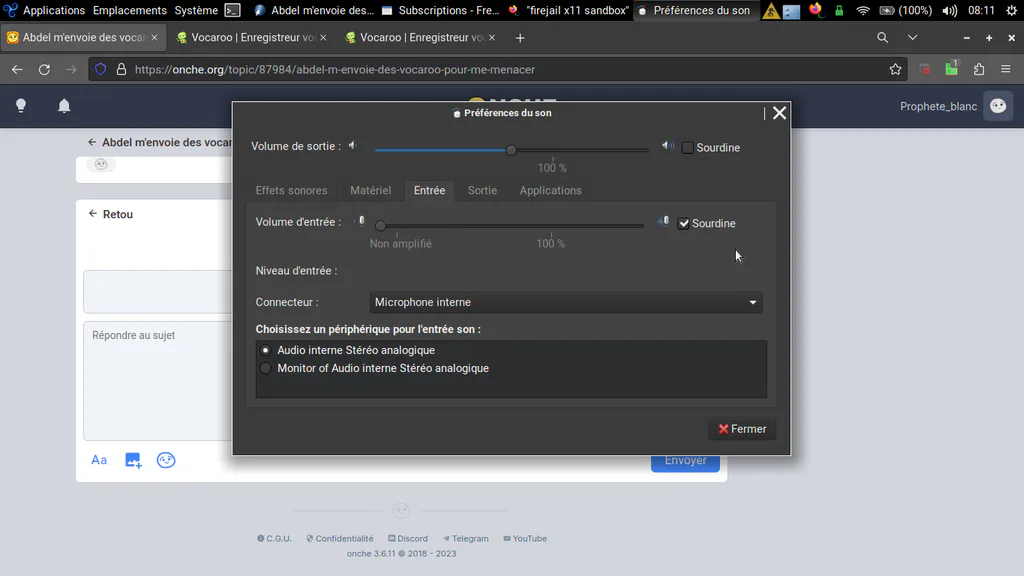
Task: Open the terminal launcher in top panel
Action: click(x=232, y=10)
